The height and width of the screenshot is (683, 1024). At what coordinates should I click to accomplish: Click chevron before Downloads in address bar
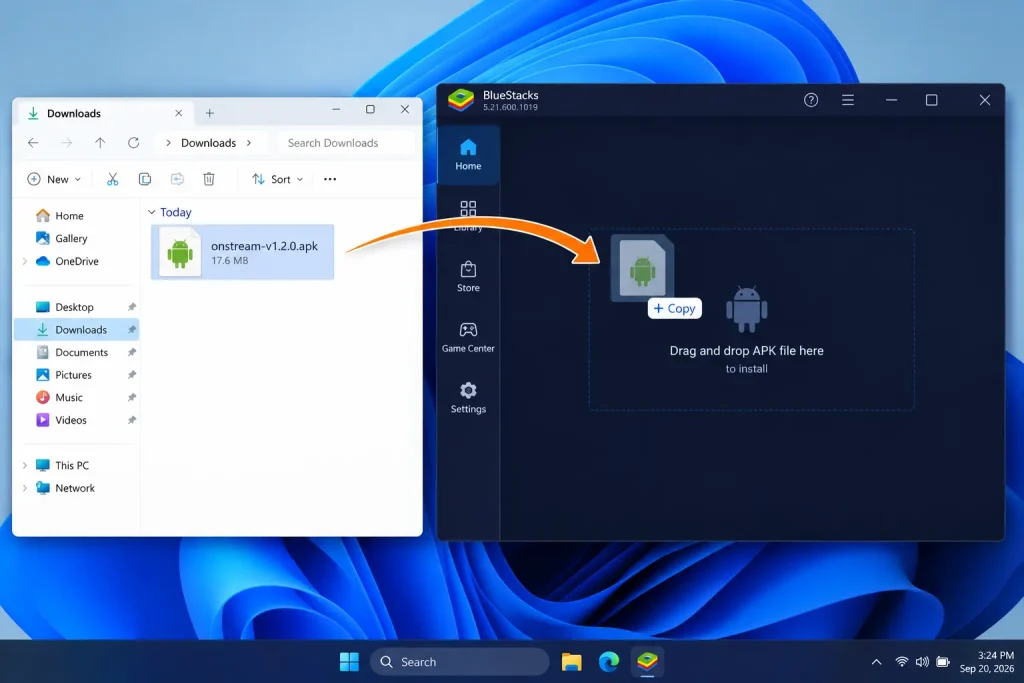[x=168, y=142]
